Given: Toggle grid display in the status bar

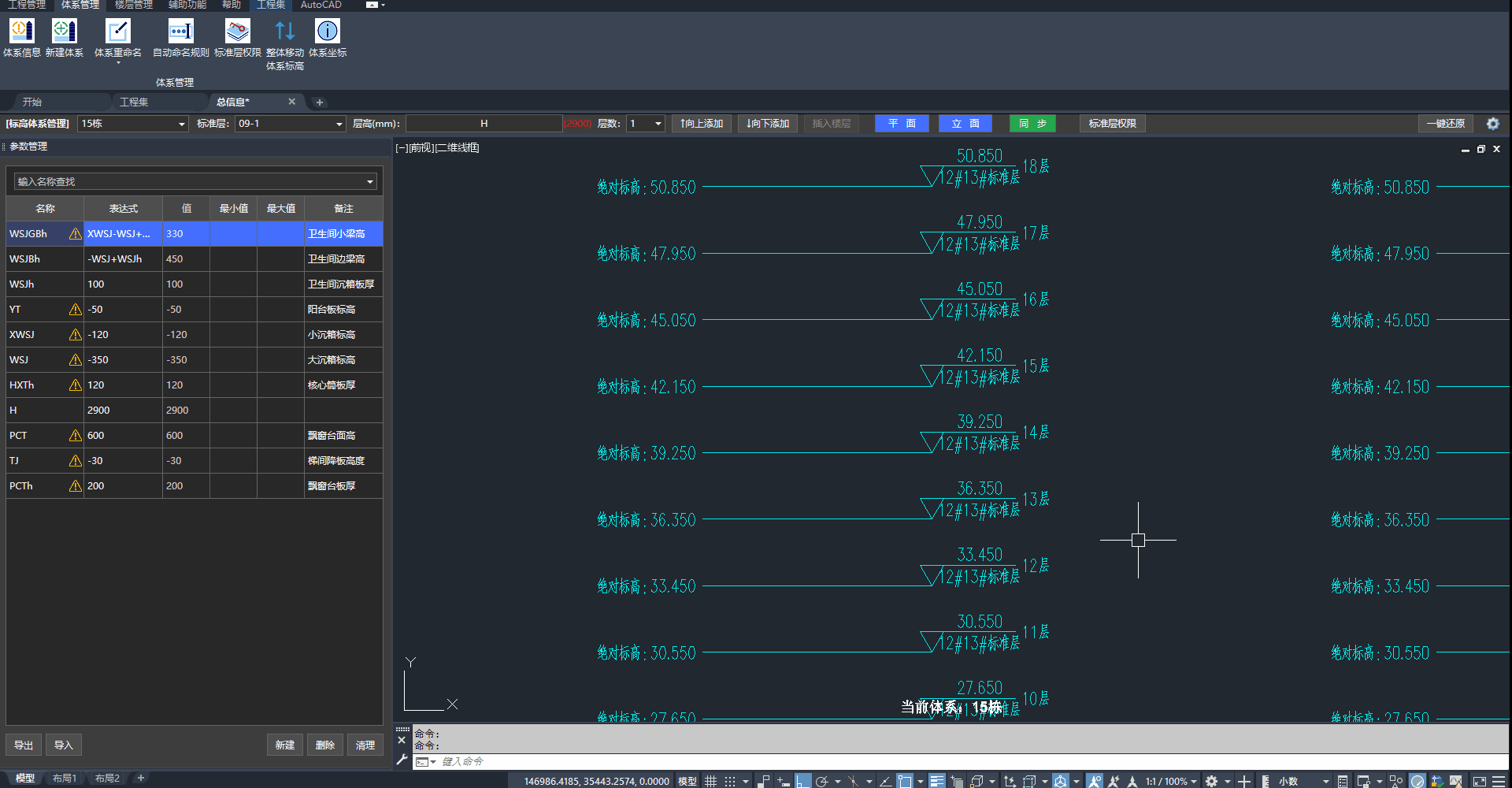Looking at the screenshot, I should click(710, 781).
